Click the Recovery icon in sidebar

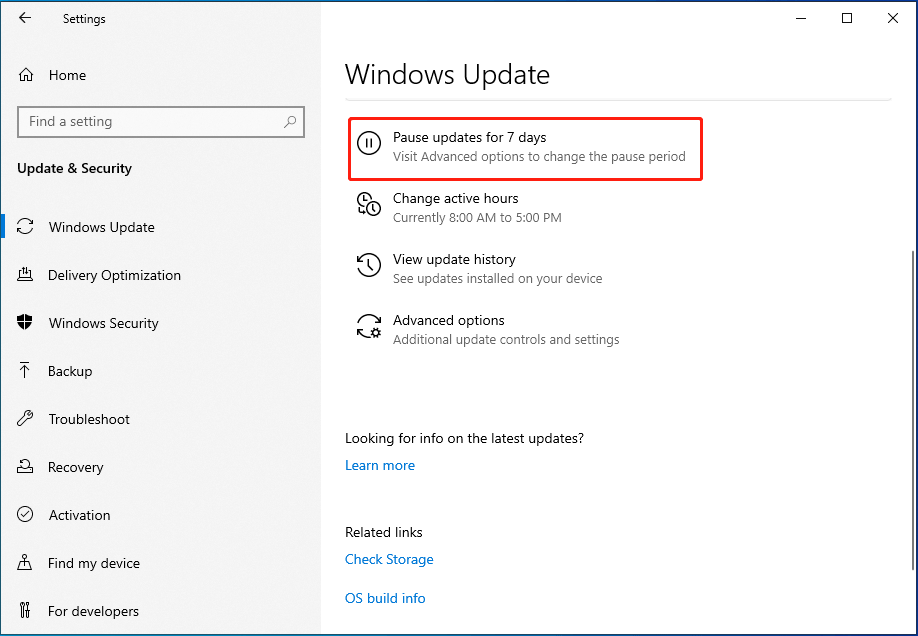25,466
